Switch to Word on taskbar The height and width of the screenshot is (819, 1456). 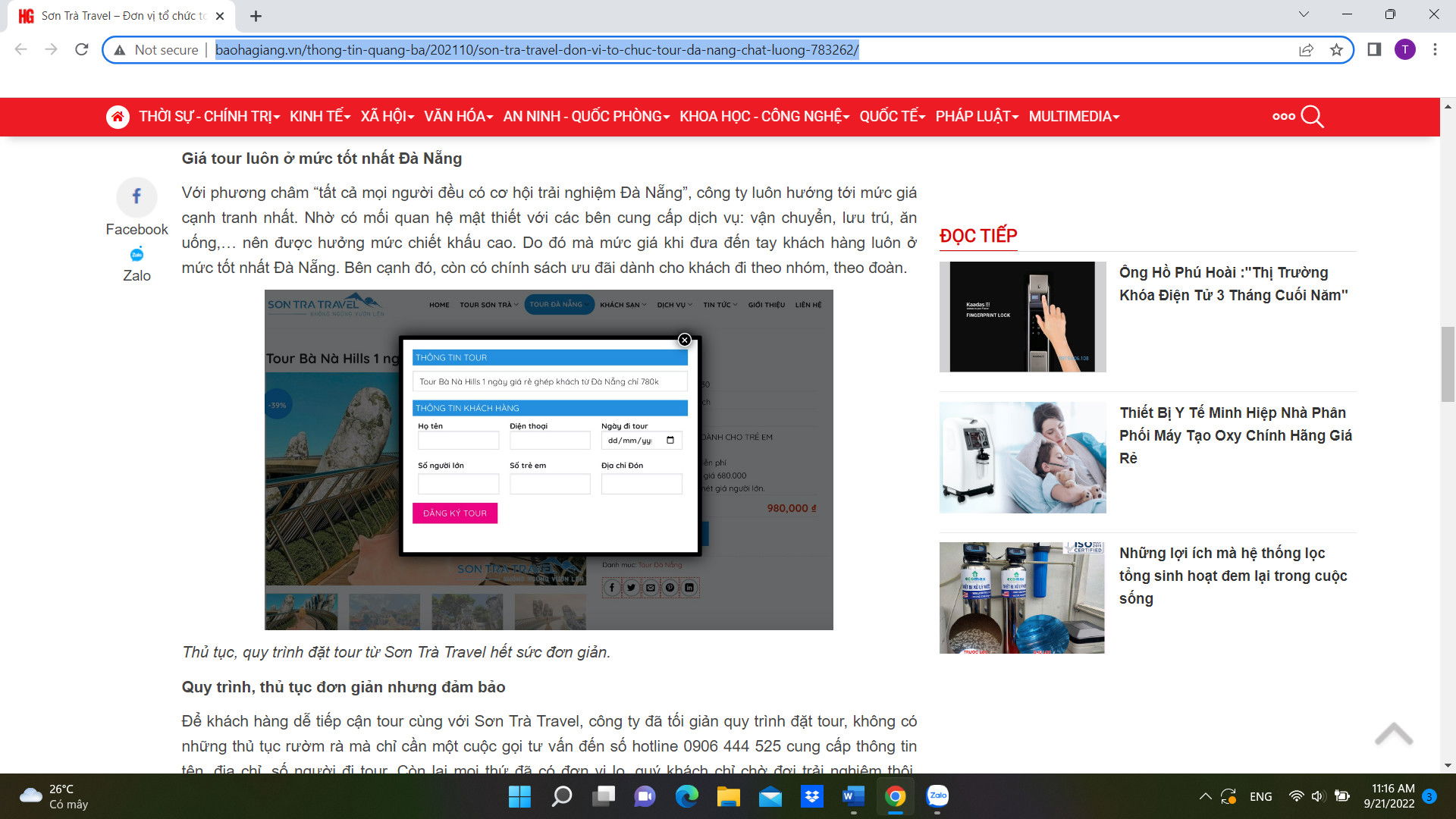coord(854,796)
